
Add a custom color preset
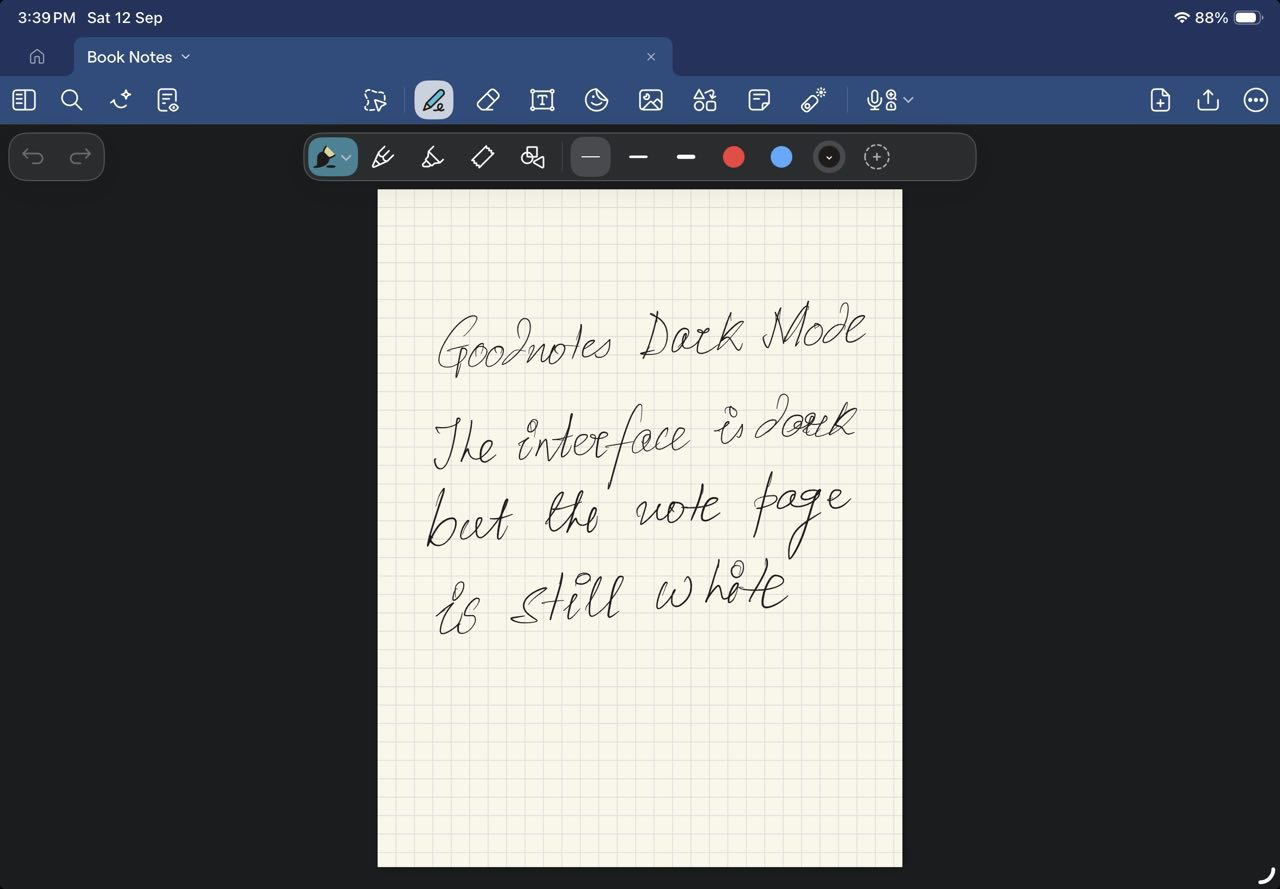click(877, 157)
